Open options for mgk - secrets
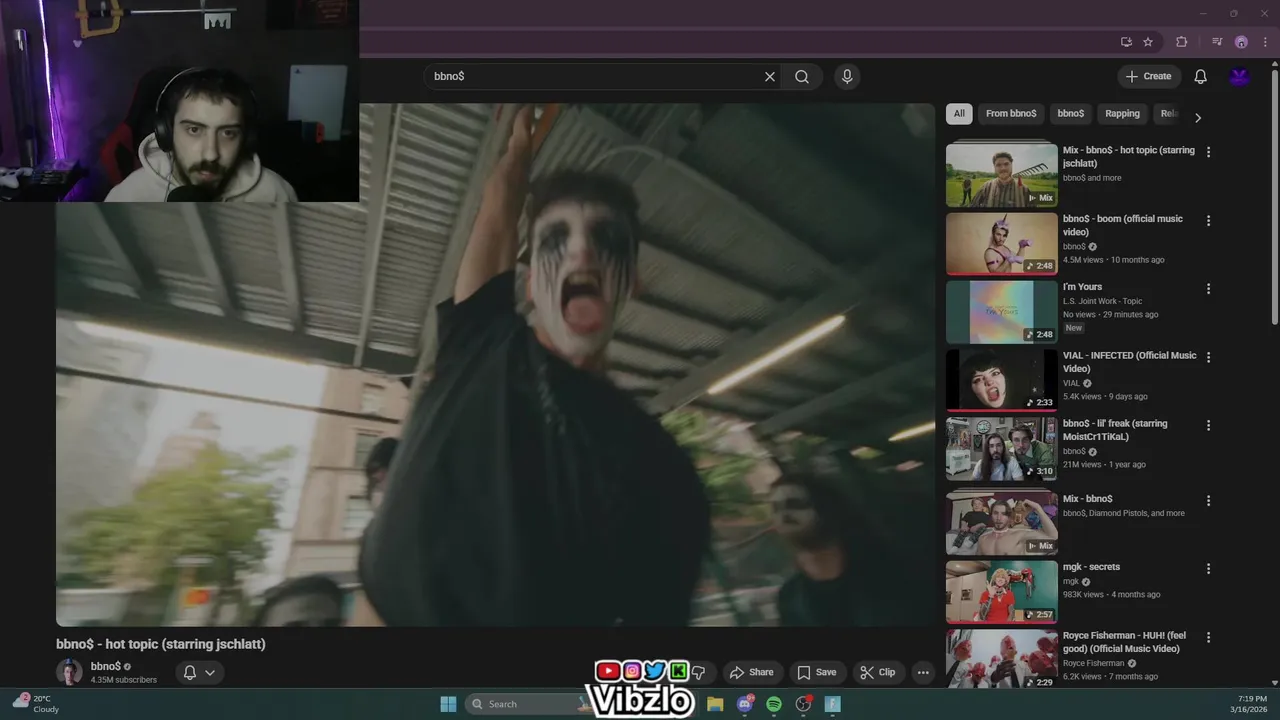This screenshot has width=1280, height=720. pyautogui.click(x=1208, y=568)
